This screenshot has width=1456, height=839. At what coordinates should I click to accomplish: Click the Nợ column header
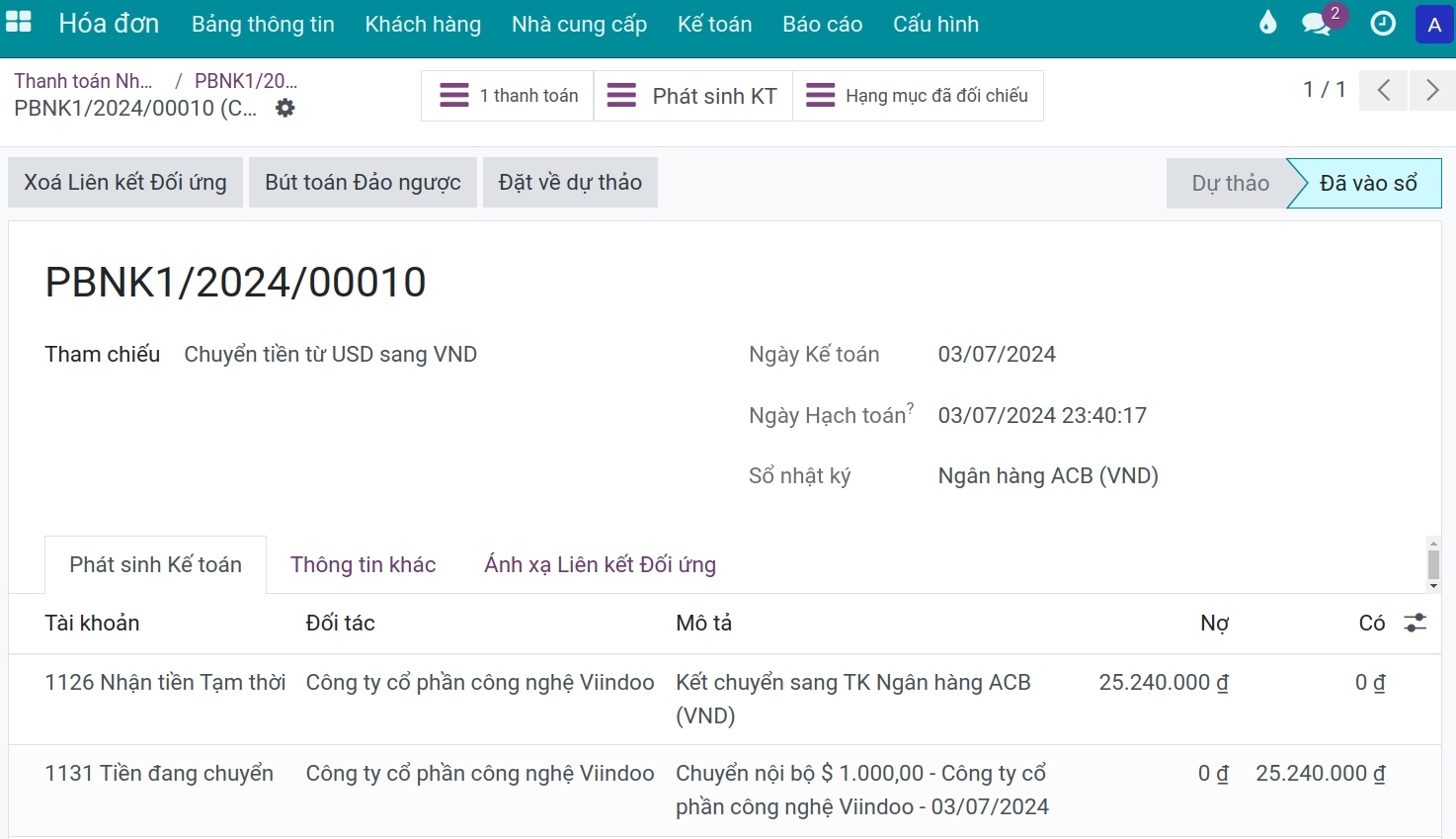[x=1214, y=623]
